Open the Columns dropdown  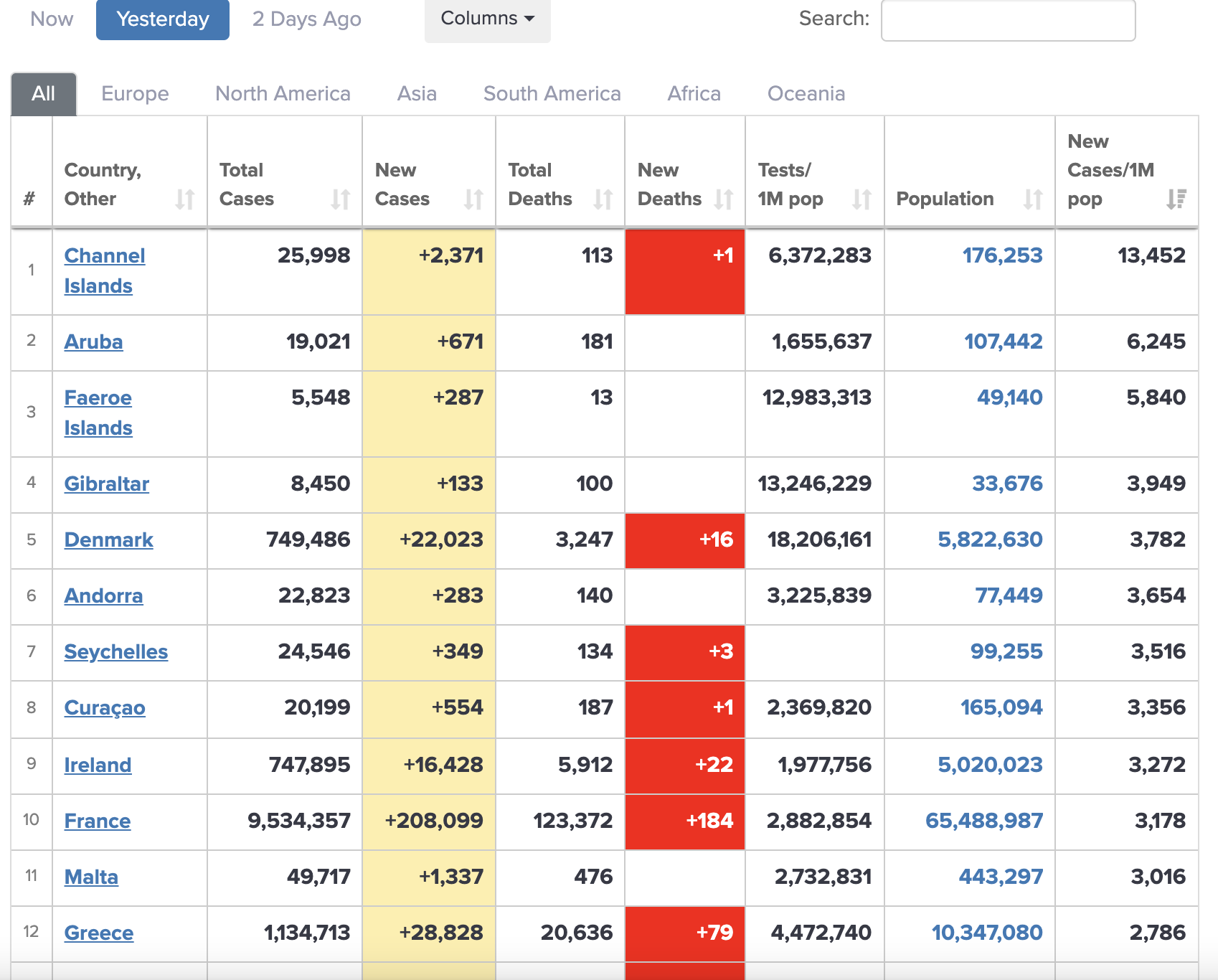[488, 19]
